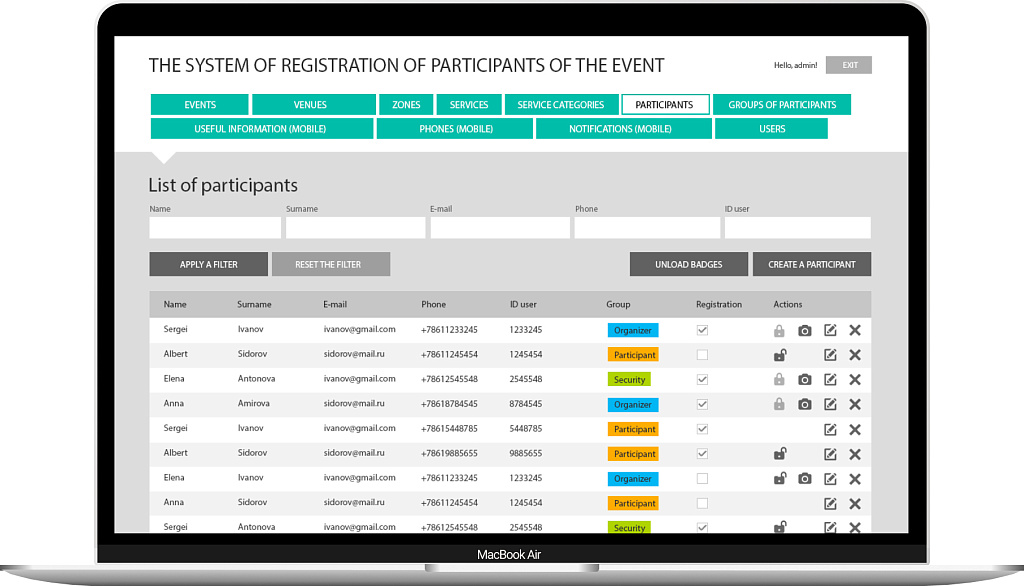Delete Albert Sidorov with ID 9885655

coord(855,454)
